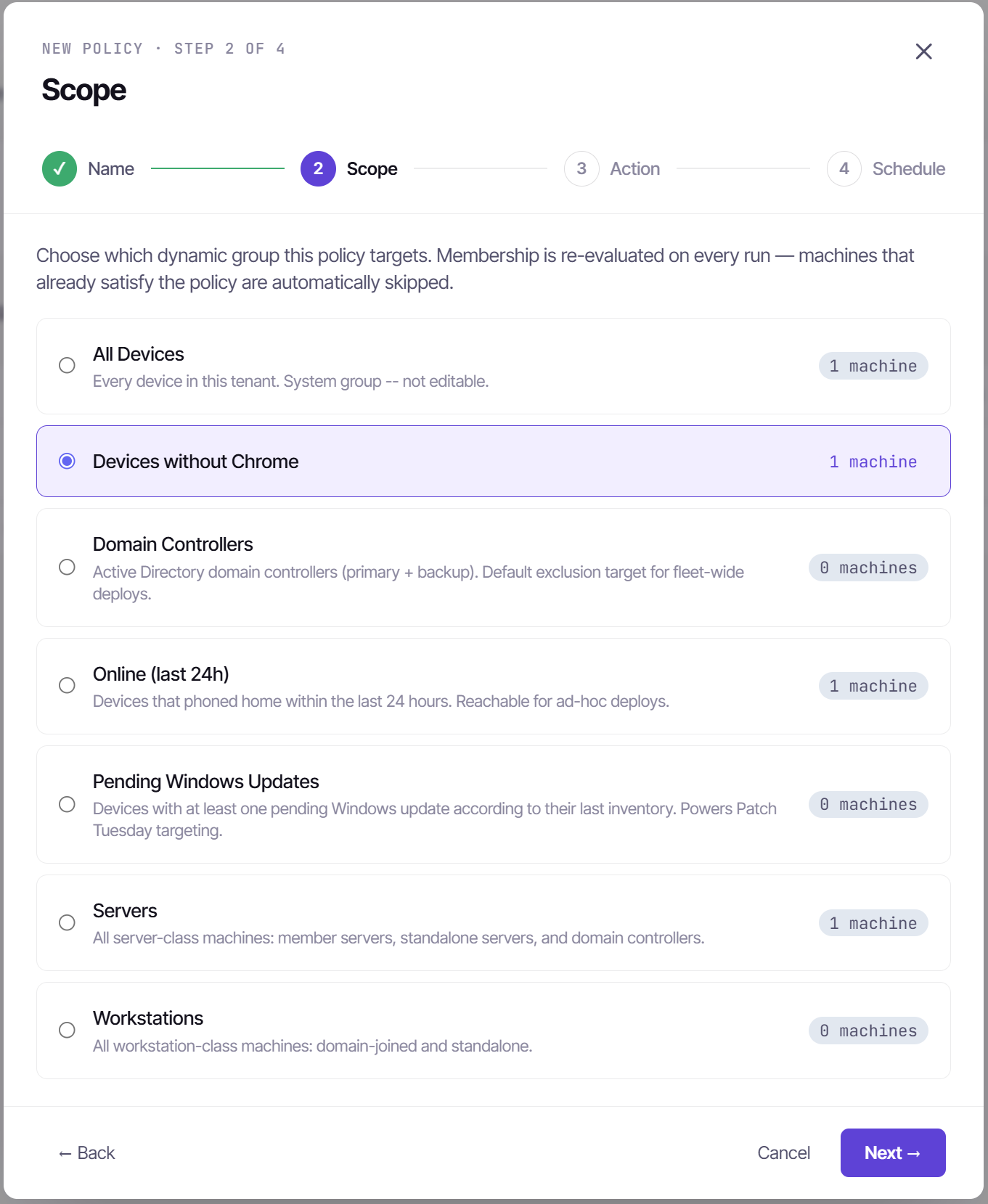Viewport: 988px width, 1204px height.
Task: Jump to the Schedule step label
Action: [x=909, y=169]
